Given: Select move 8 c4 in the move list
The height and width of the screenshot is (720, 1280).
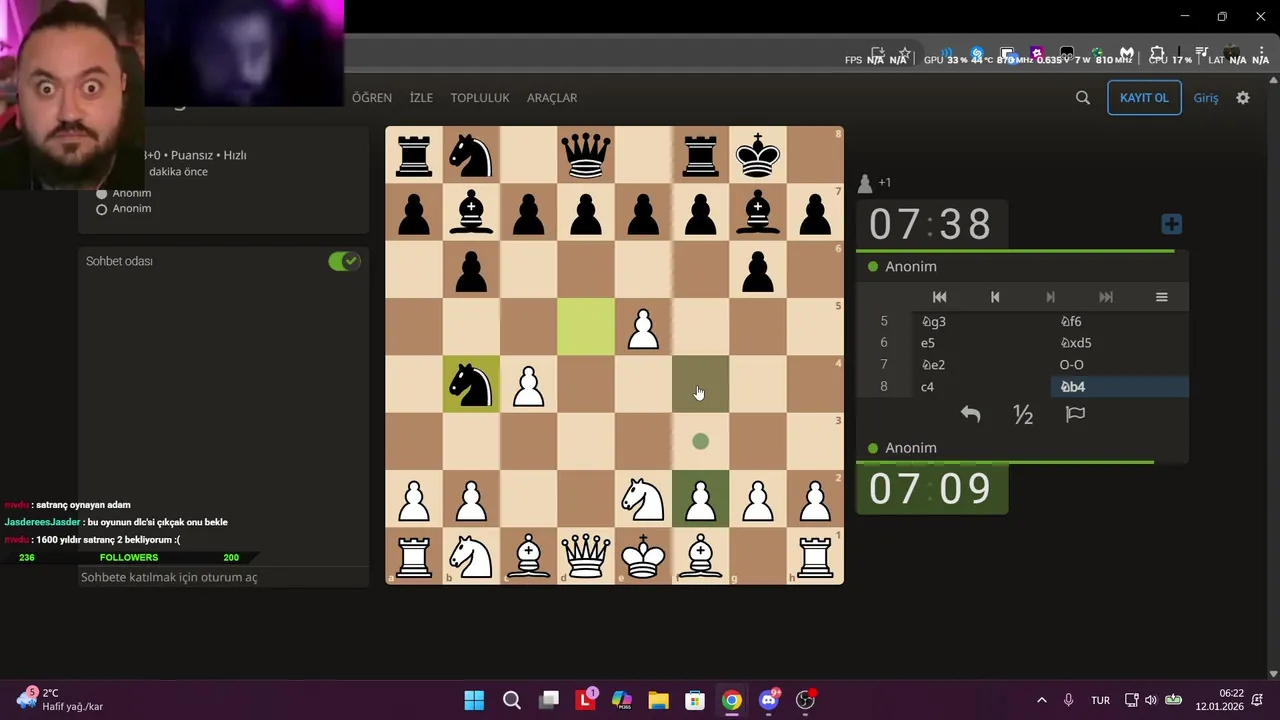Looking at the screenshot, I should click(x=981, y=387).
